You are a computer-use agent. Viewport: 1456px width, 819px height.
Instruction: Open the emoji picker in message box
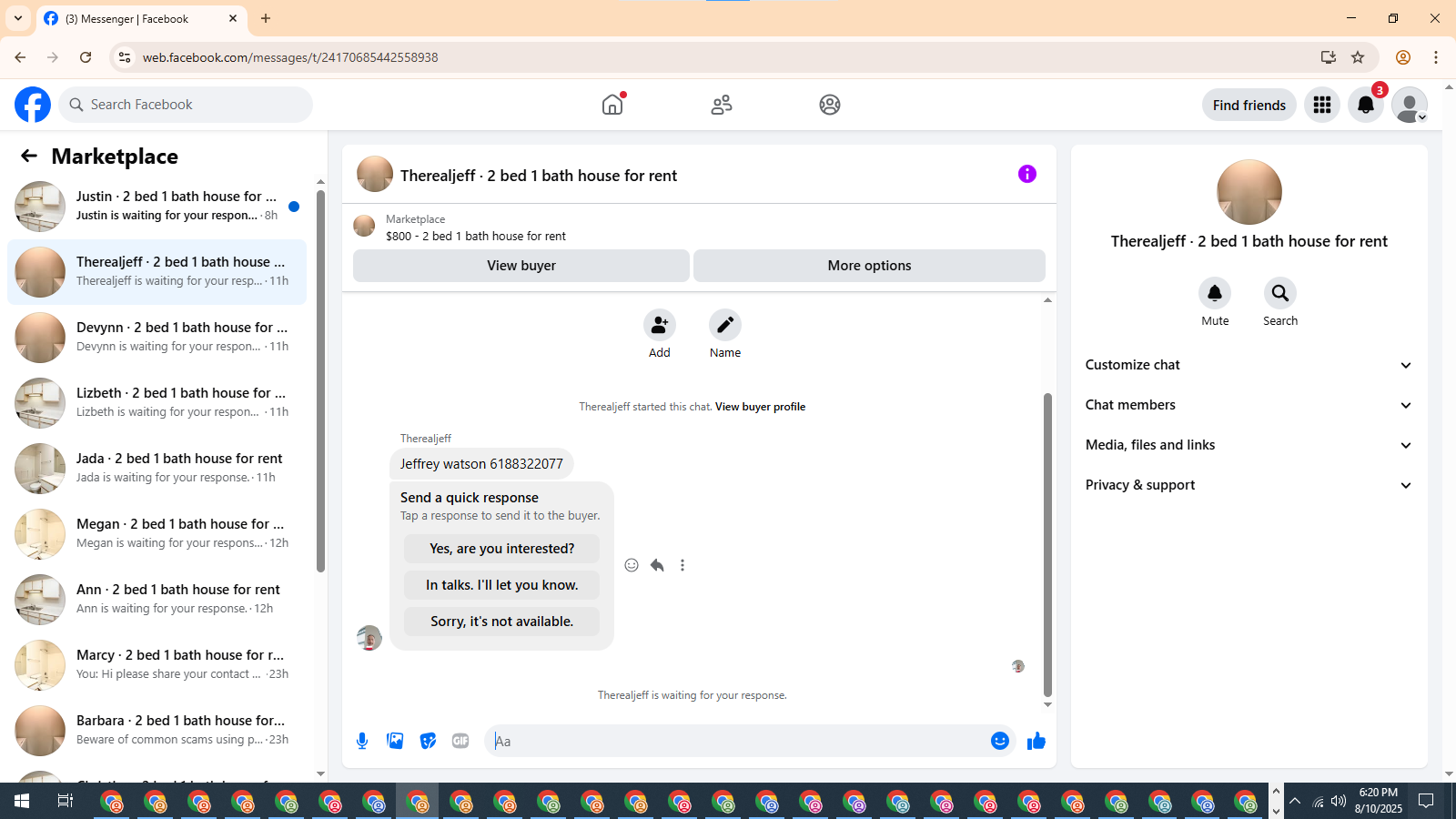click(x=1000, y=741)
